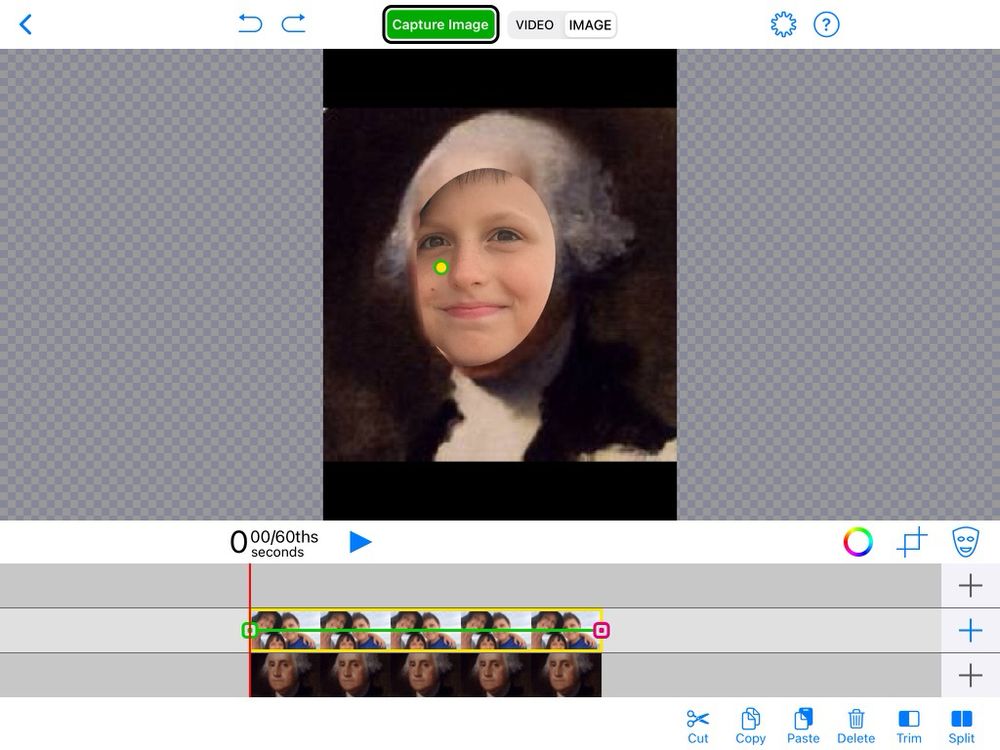Click the 00/60ths seconds time readout
The width and height of the screenshot is (1000, 750).
pos(274,543)
